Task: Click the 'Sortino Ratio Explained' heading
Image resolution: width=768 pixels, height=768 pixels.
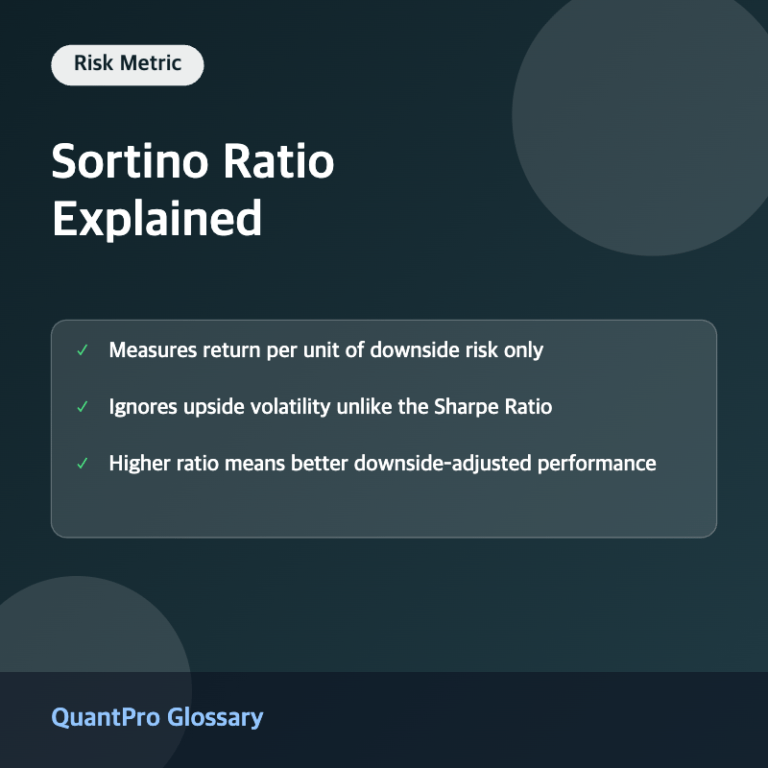Action: pos(192,190)
